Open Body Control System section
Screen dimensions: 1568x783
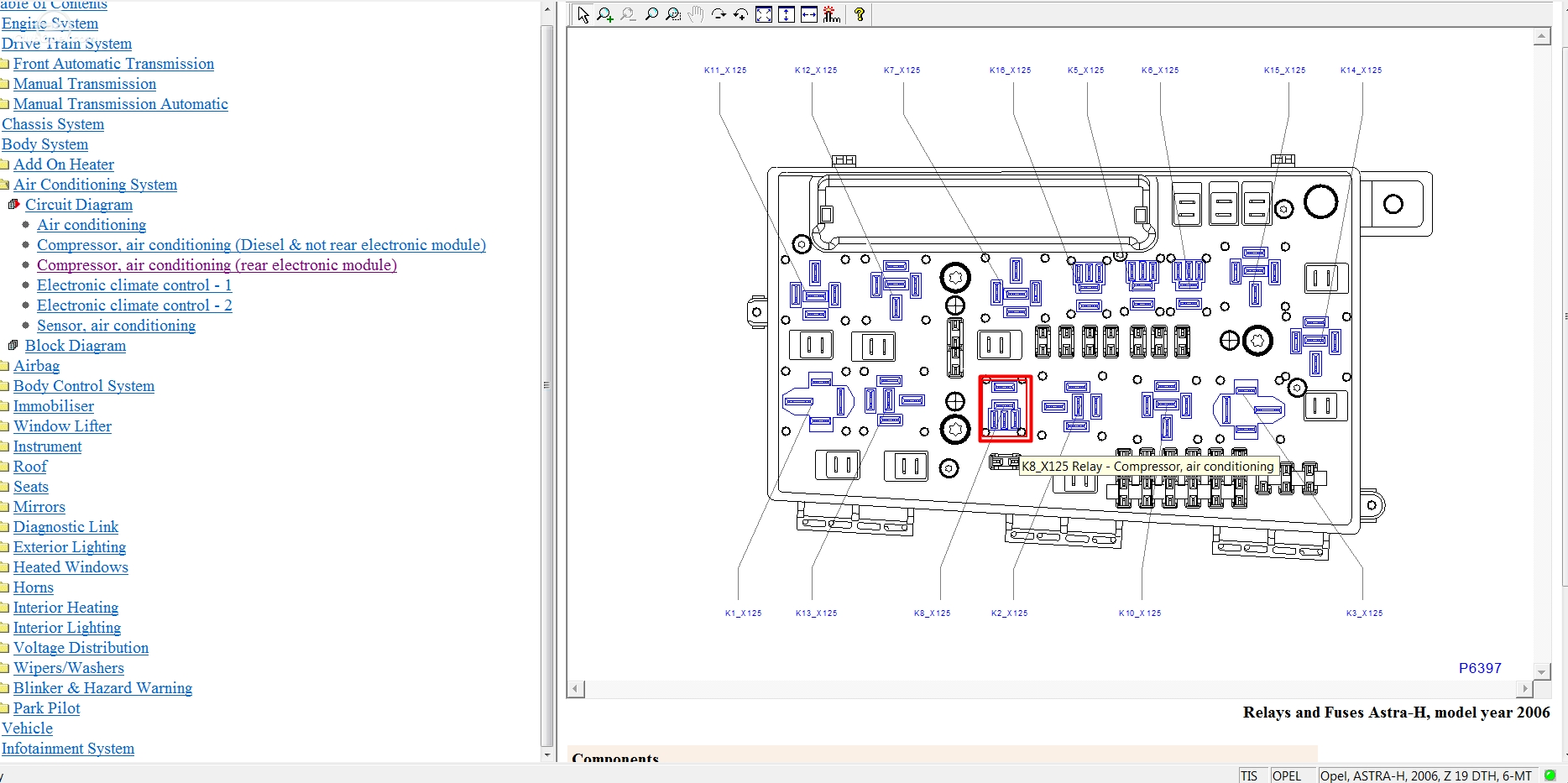point(84,386)
